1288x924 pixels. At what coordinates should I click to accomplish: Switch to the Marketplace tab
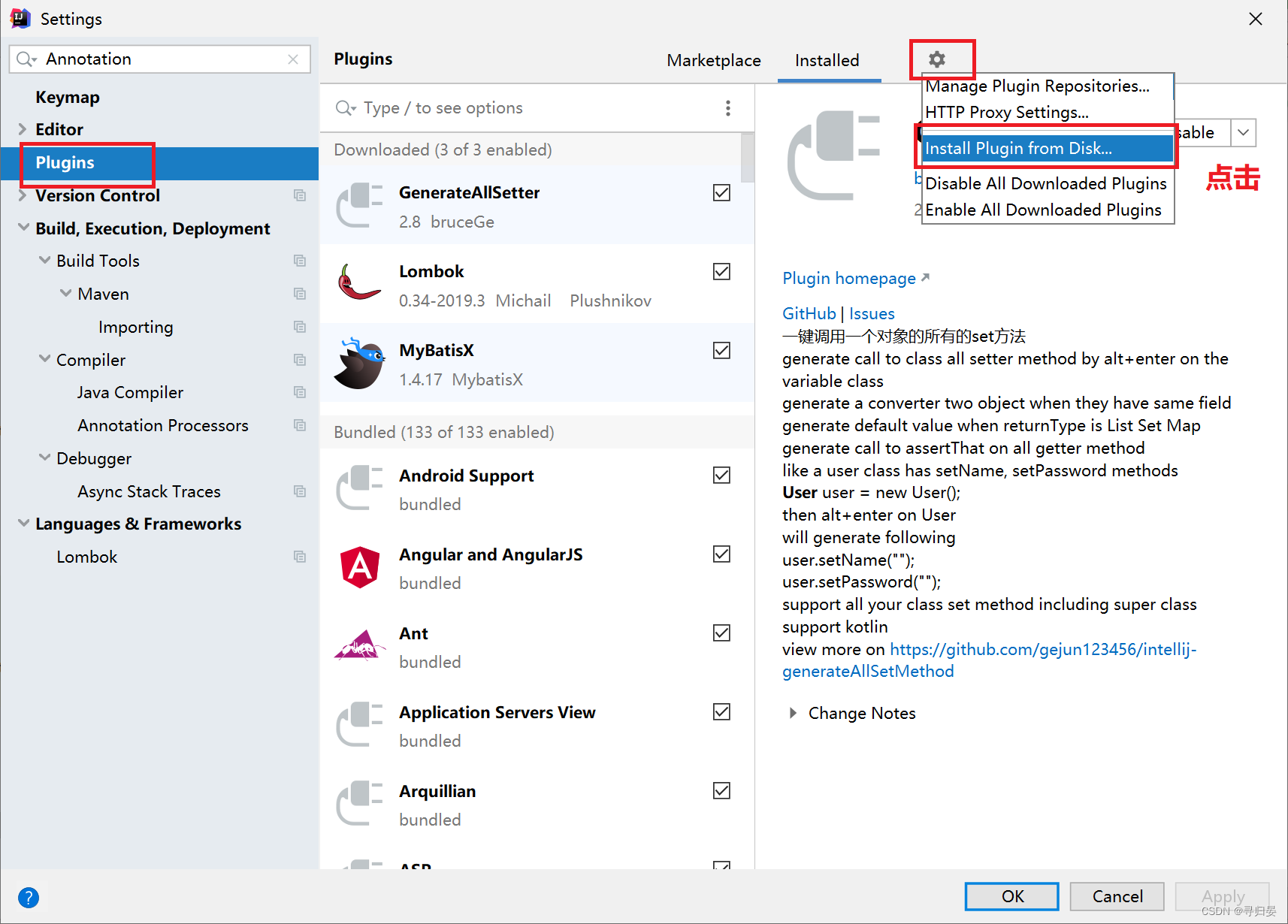pos(714,60)
